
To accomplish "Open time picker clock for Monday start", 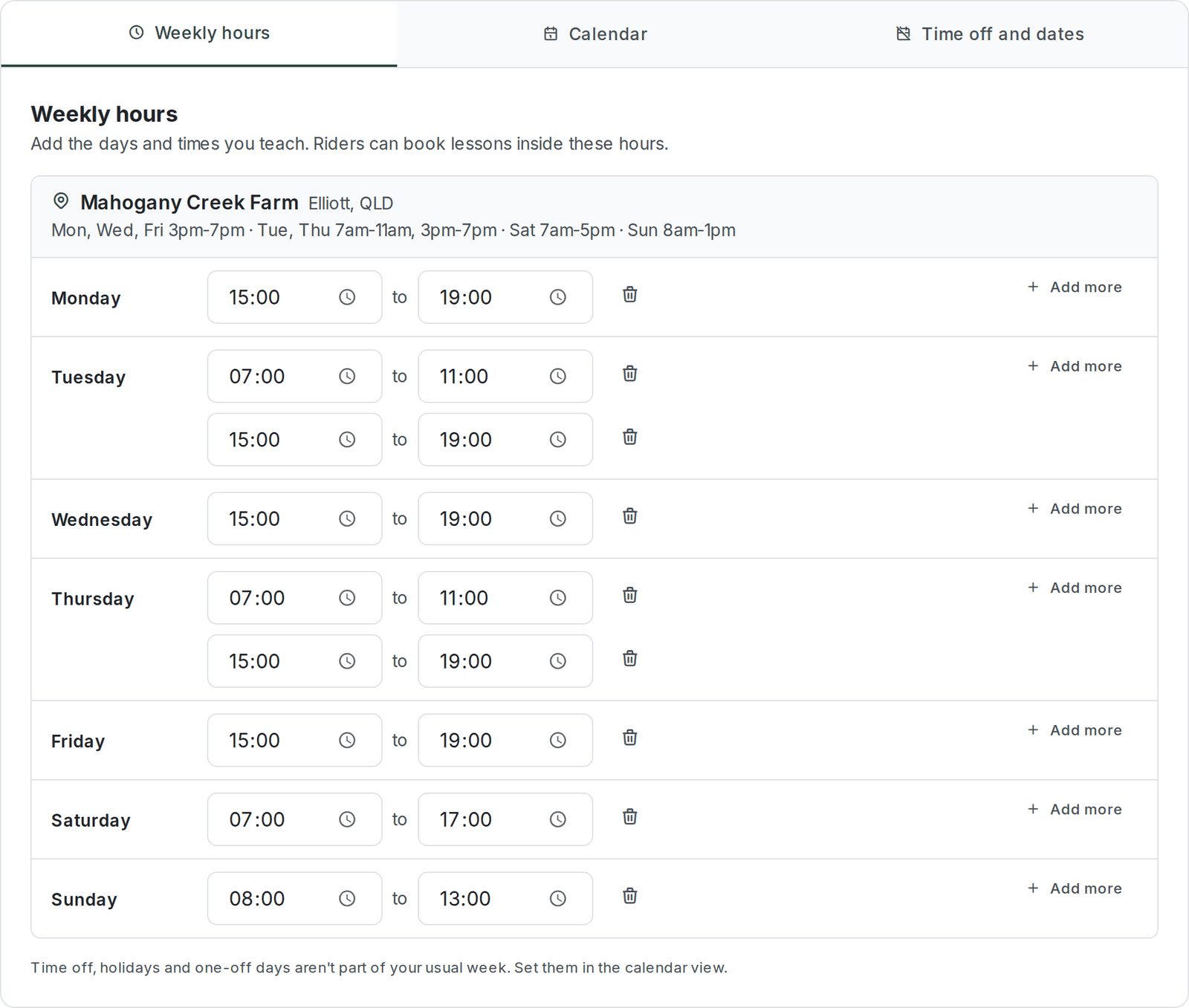I will click(347, 297).
